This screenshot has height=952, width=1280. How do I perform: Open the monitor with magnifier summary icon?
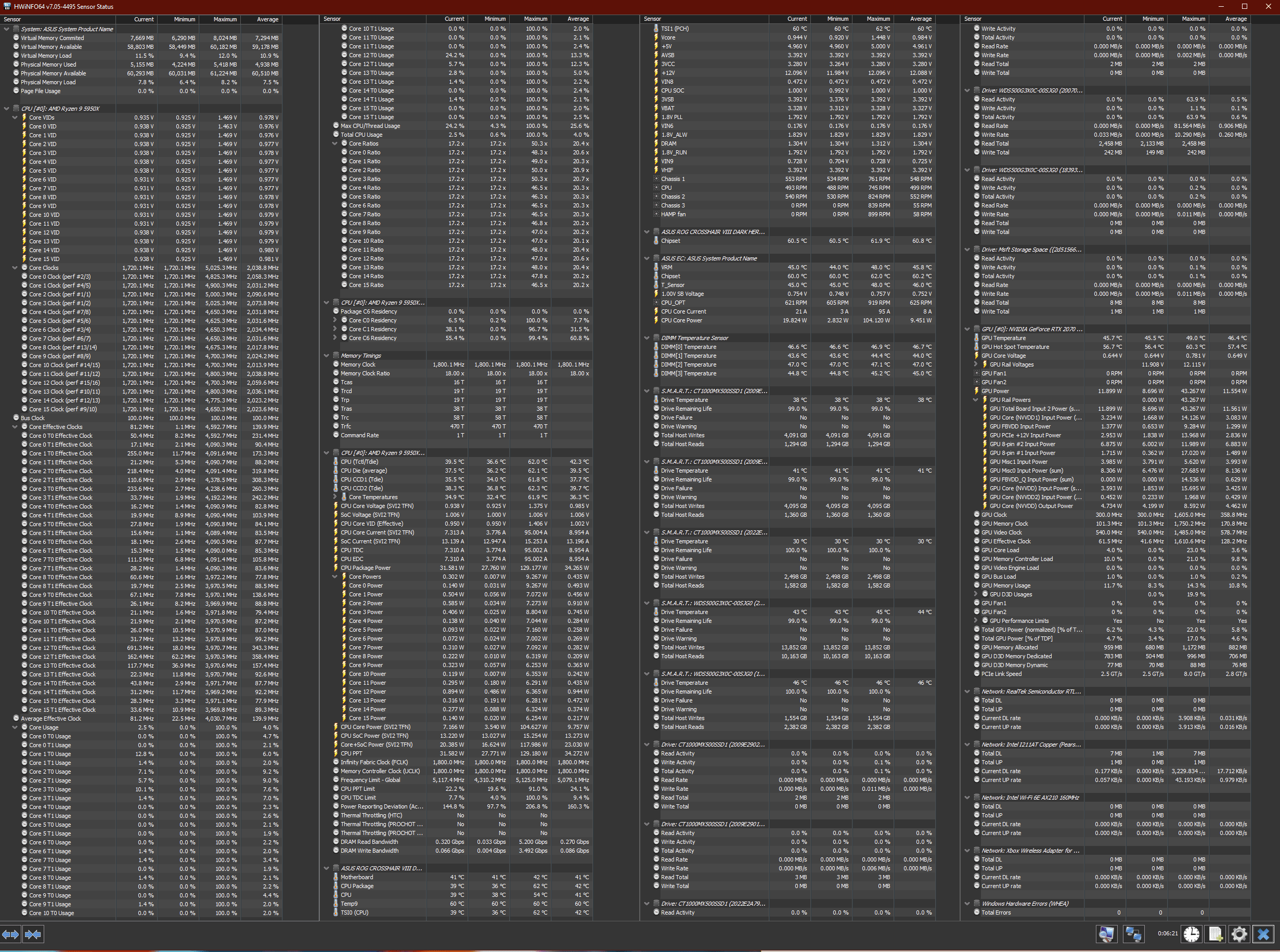pyautogui.click(x=1106, y=934)
